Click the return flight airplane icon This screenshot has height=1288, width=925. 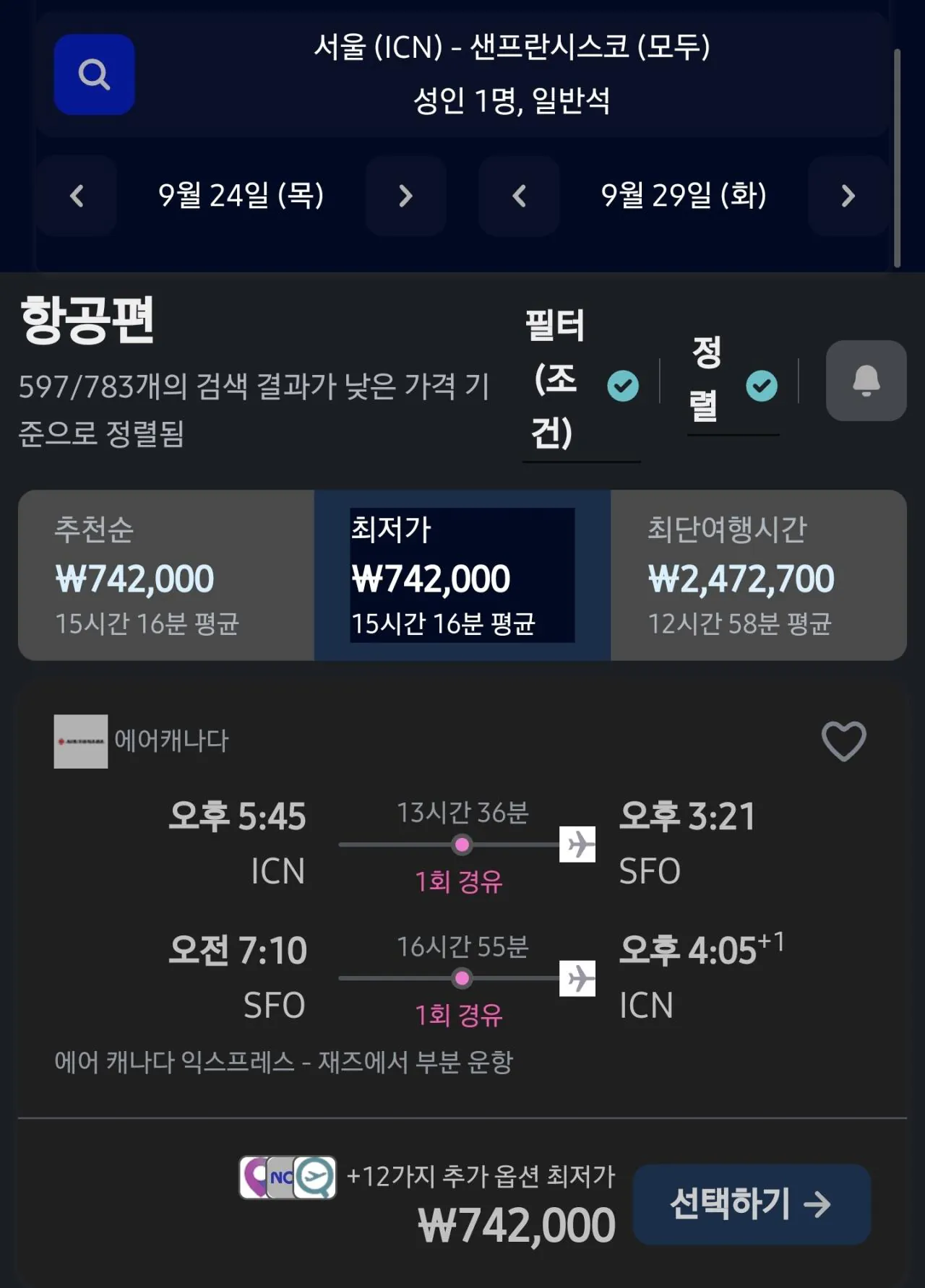(577, 978)
